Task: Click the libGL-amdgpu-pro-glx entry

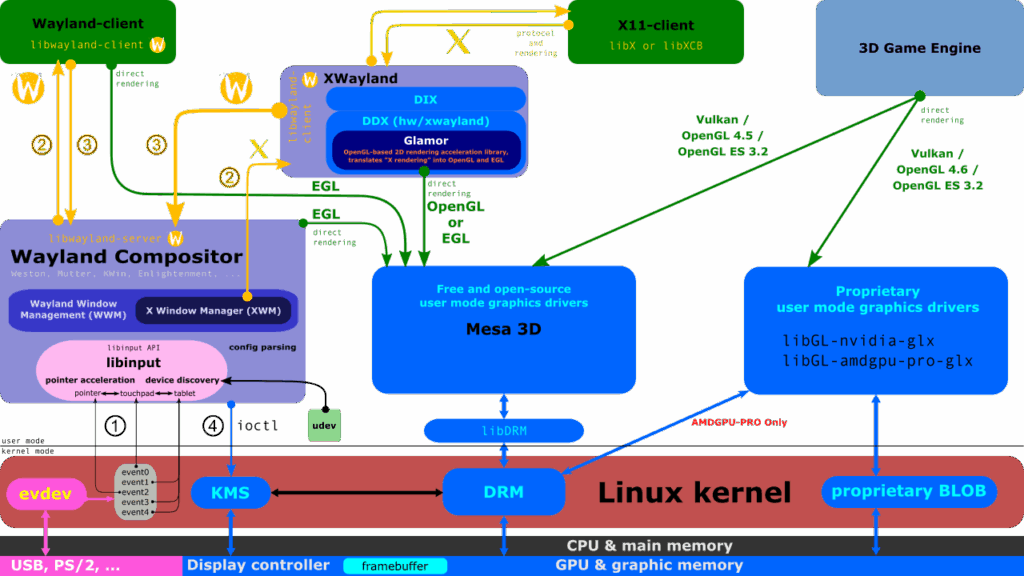Action: tap(878, 361)
